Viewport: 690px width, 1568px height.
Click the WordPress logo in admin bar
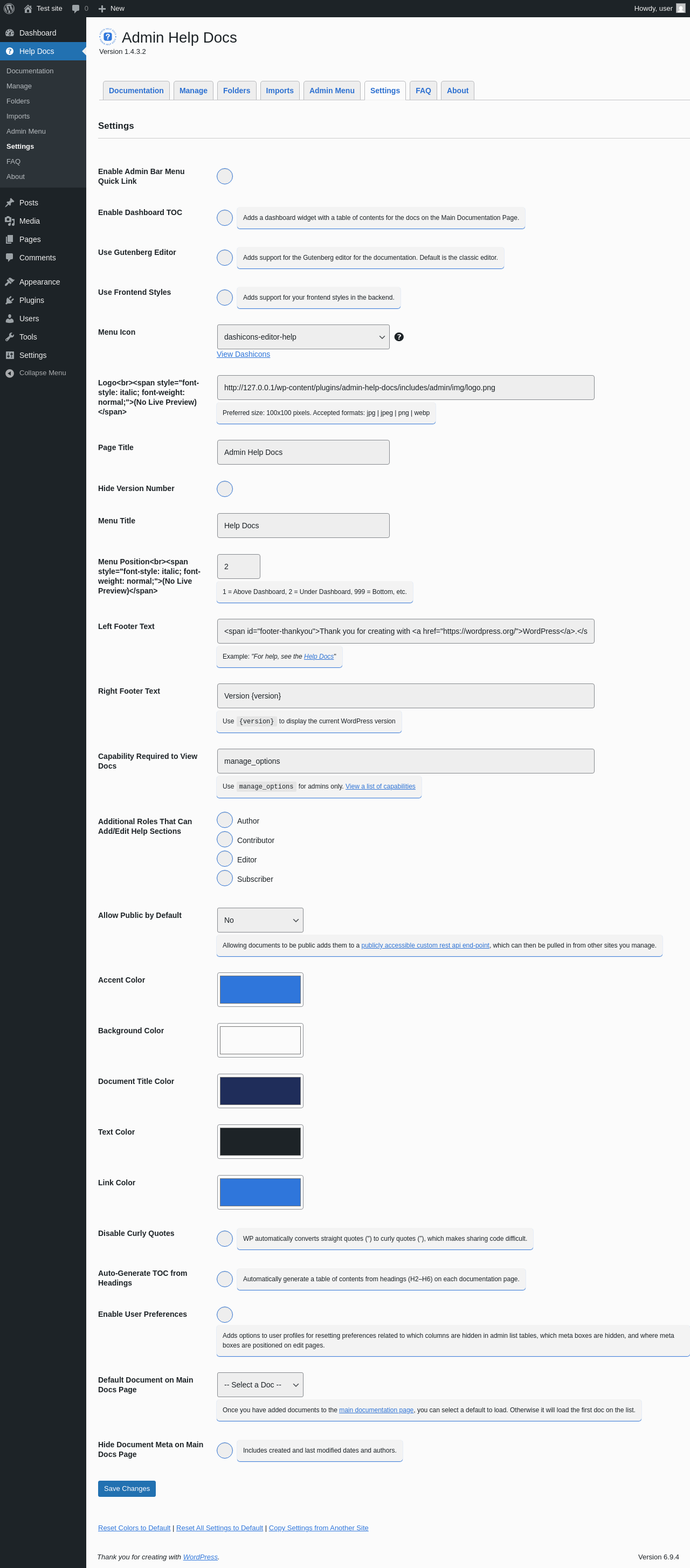pyautogui.click(x=9, y=9)
